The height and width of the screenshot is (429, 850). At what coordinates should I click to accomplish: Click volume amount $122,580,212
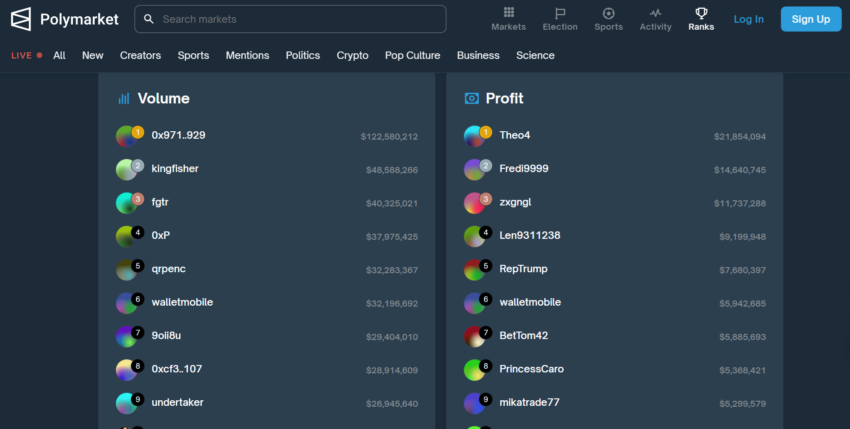coord(389,137)
